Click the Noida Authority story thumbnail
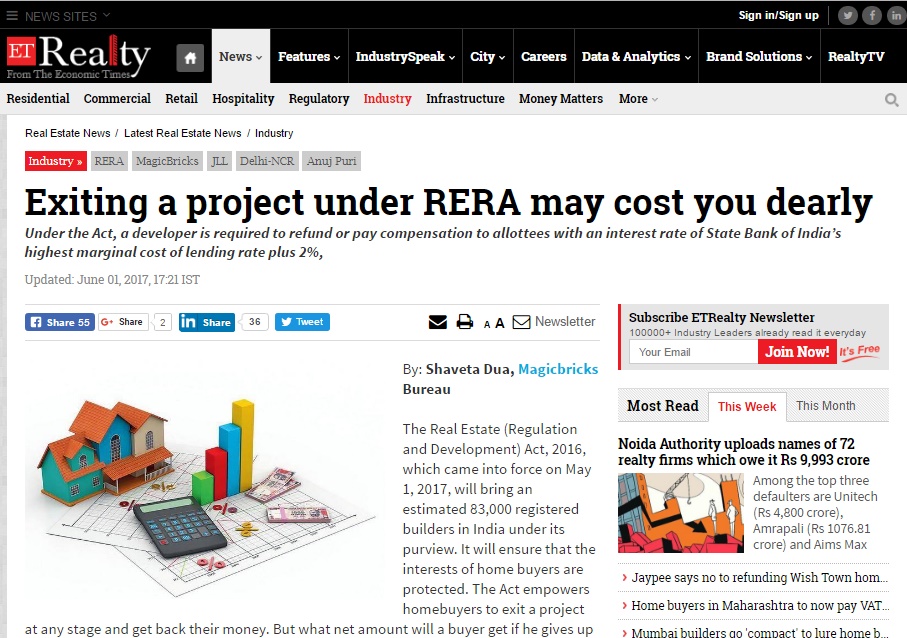 pyautogui.click(x=681, y=513)
